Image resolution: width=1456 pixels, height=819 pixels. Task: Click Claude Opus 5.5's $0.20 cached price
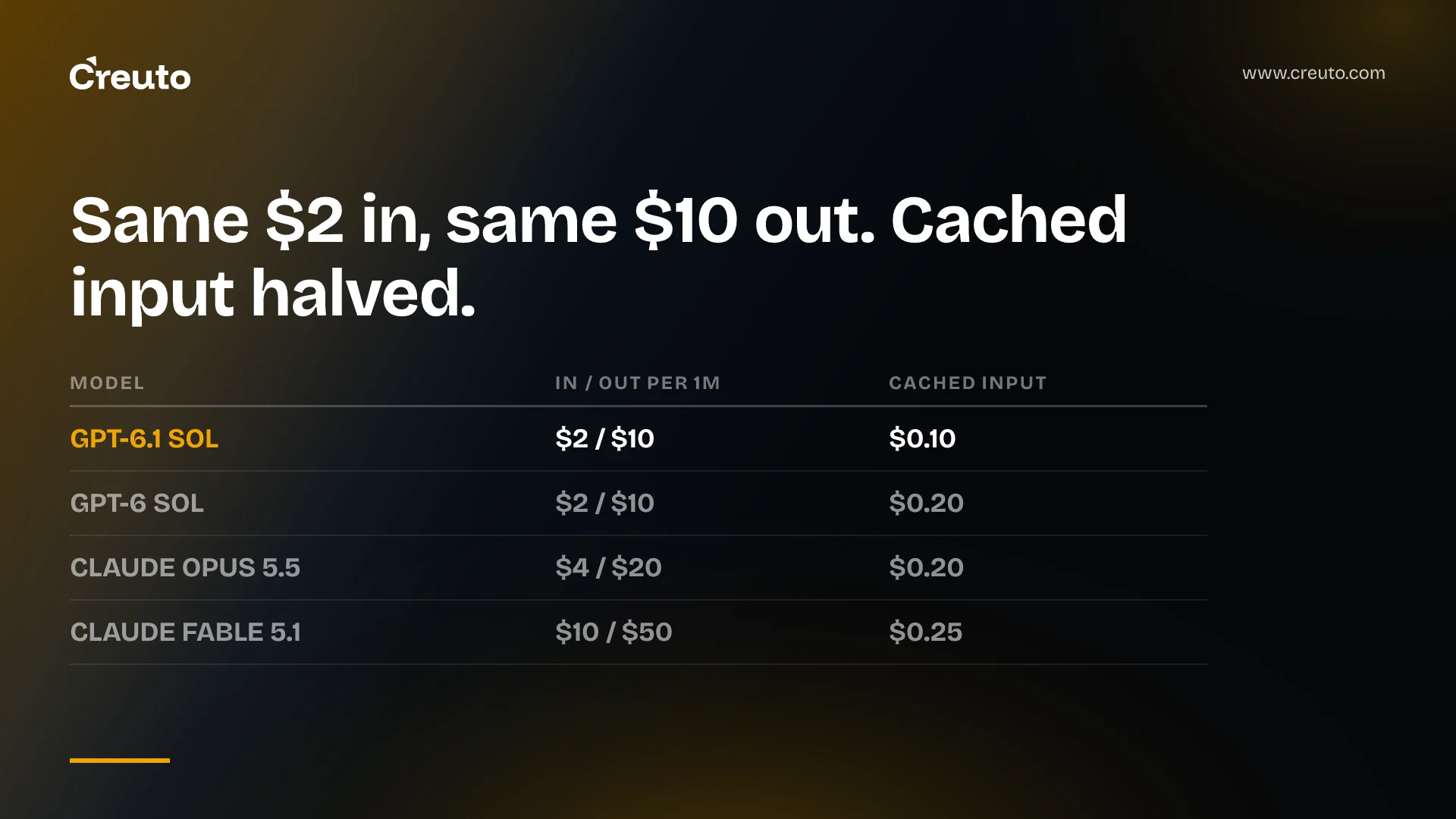click(x=926, y=567)
